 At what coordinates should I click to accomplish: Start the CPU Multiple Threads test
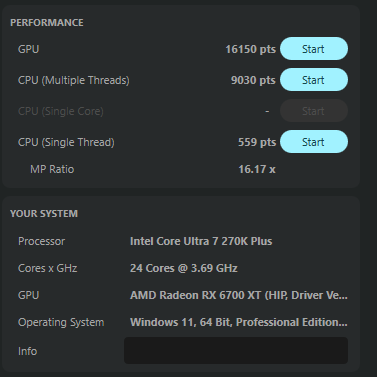(314, 80)
